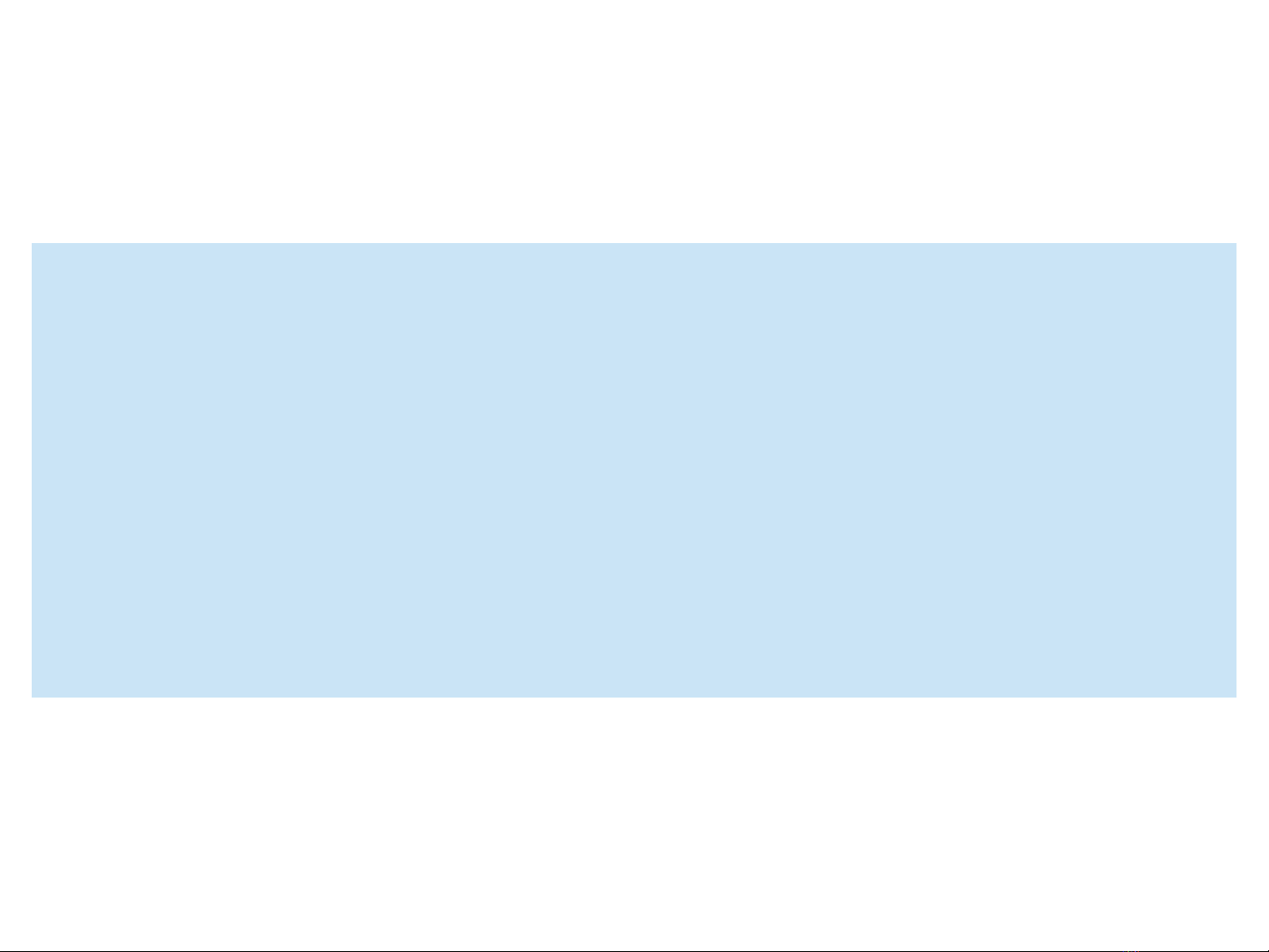
Task: Click the light blue rectangle's center
Action: click(634, 470)
